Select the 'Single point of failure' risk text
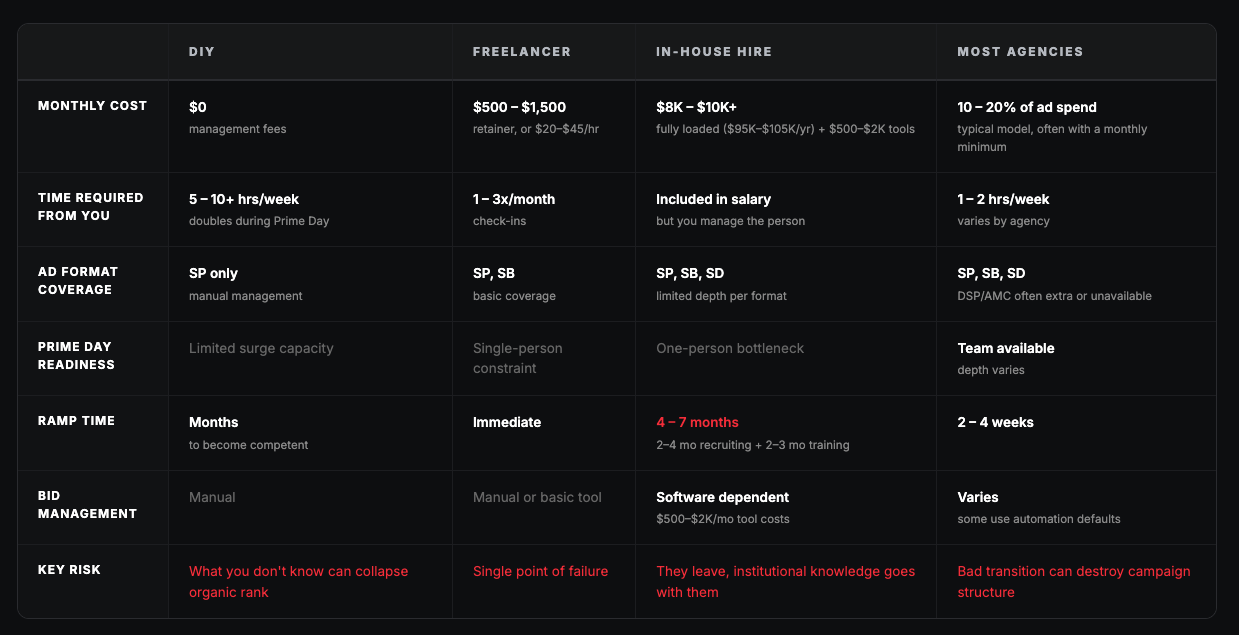 click(540, 572)
